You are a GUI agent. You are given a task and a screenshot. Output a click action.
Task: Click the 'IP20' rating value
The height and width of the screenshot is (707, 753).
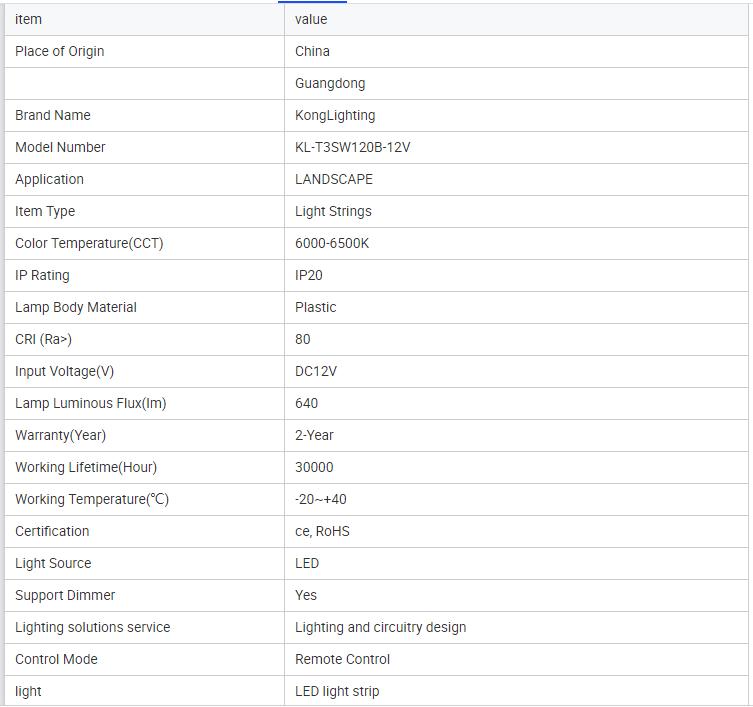click(x=309, y=275)
